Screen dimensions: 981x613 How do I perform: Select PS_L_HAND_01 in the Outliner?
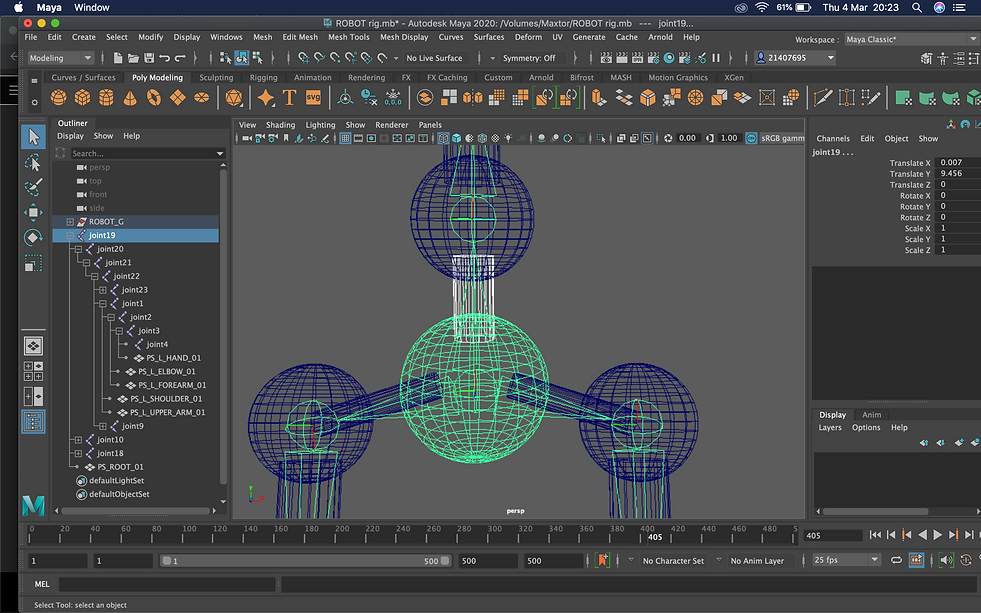(x=173, y=358)
